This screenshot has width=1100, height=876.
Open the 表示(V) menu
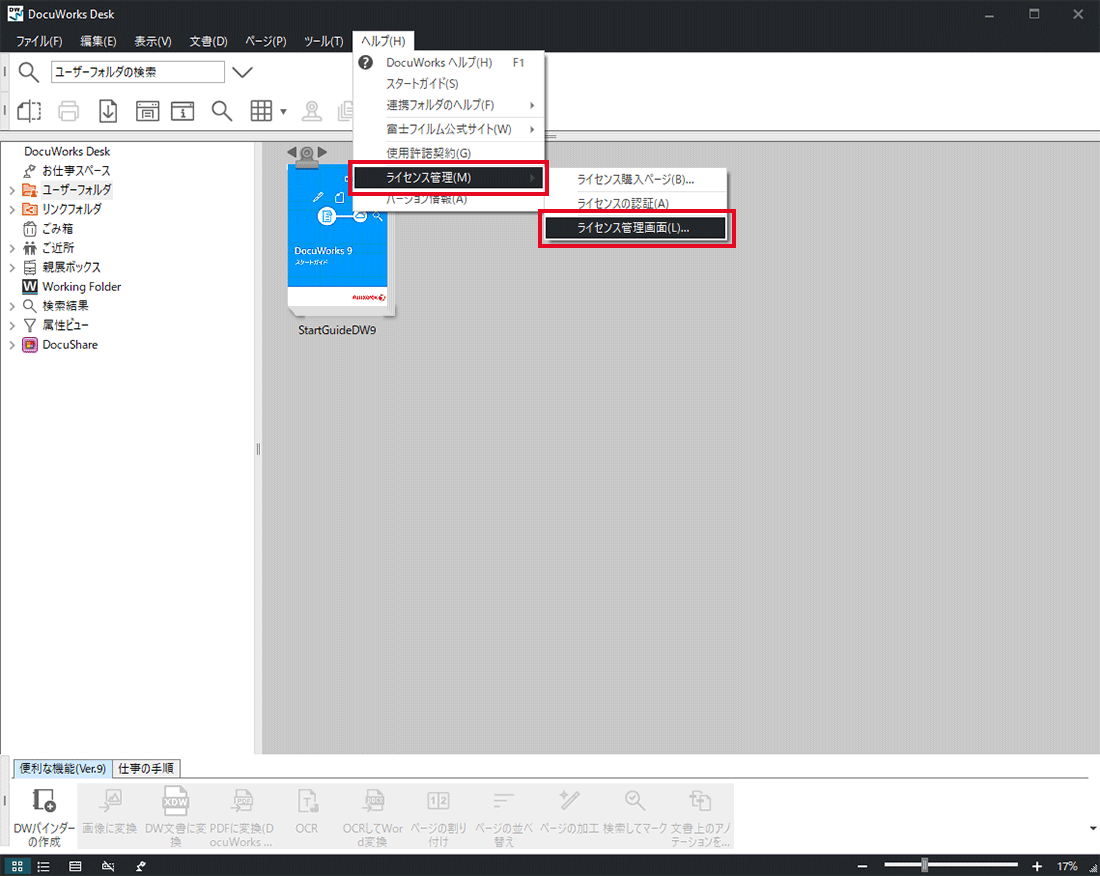point(153,41)
